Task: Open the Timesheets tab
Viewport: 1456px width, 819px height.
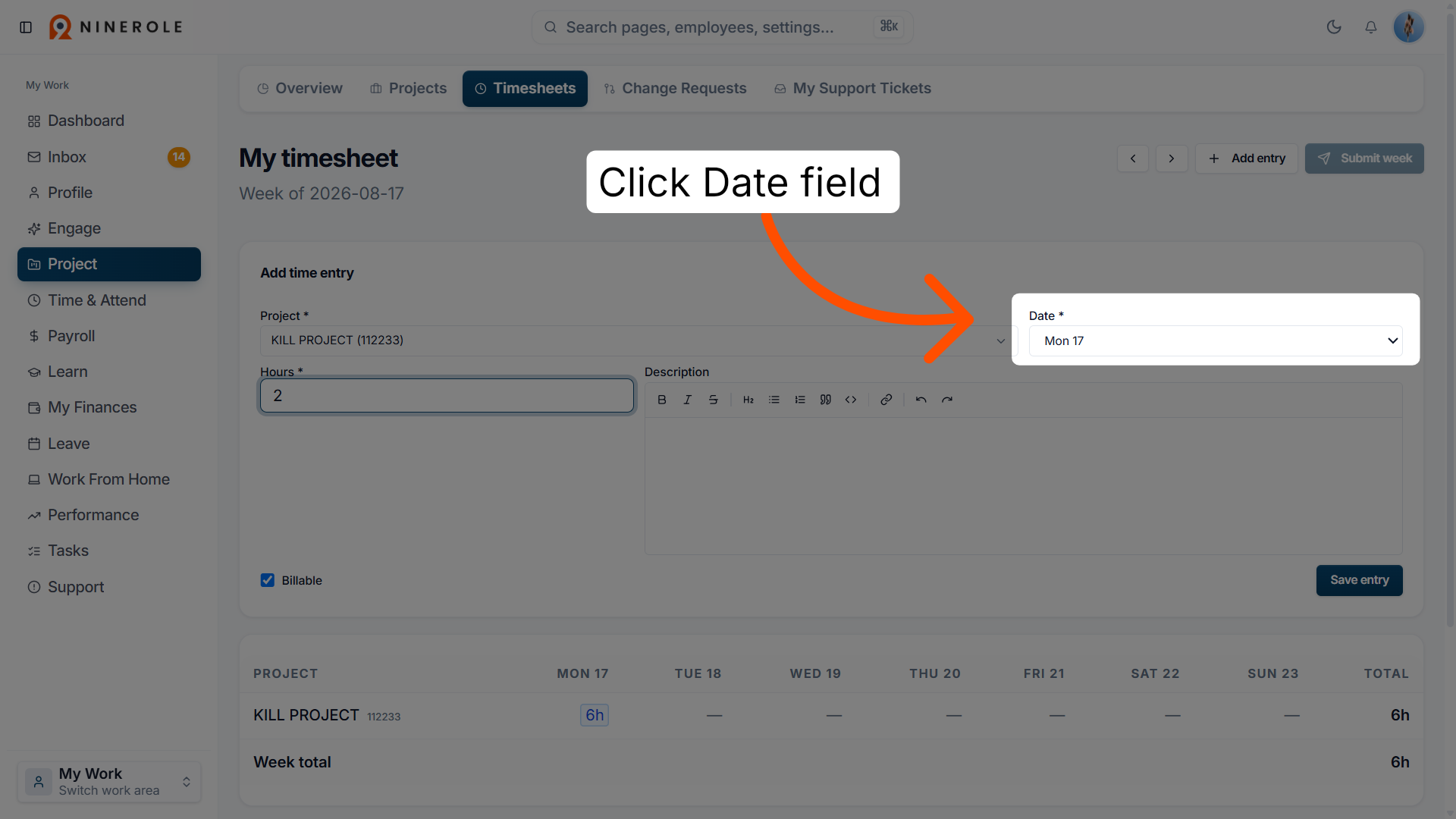Action: point(525,89)
